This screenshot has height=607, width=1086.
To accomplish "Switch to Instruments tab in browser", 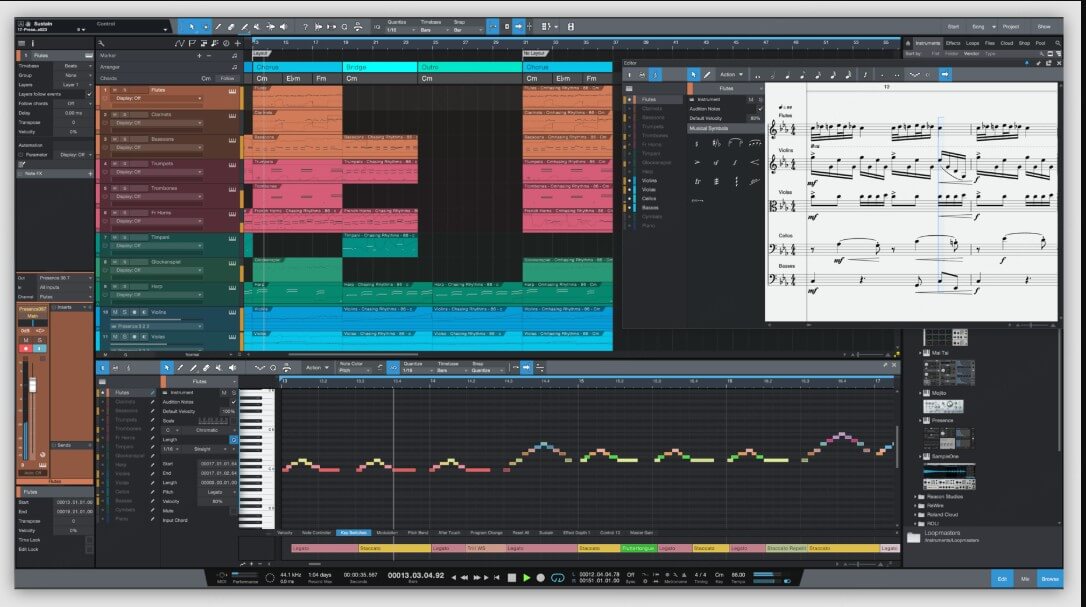I will [x=927, y=43].
